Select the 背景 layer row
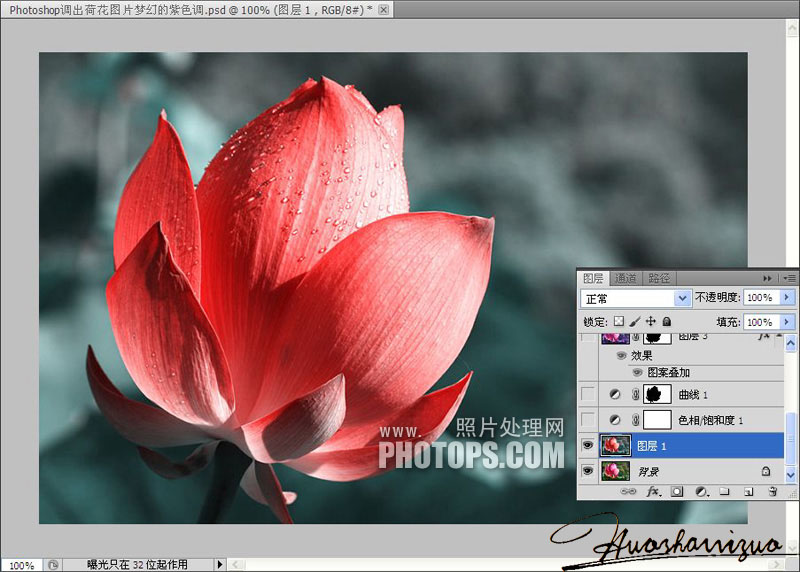 [x=681, y=471]
